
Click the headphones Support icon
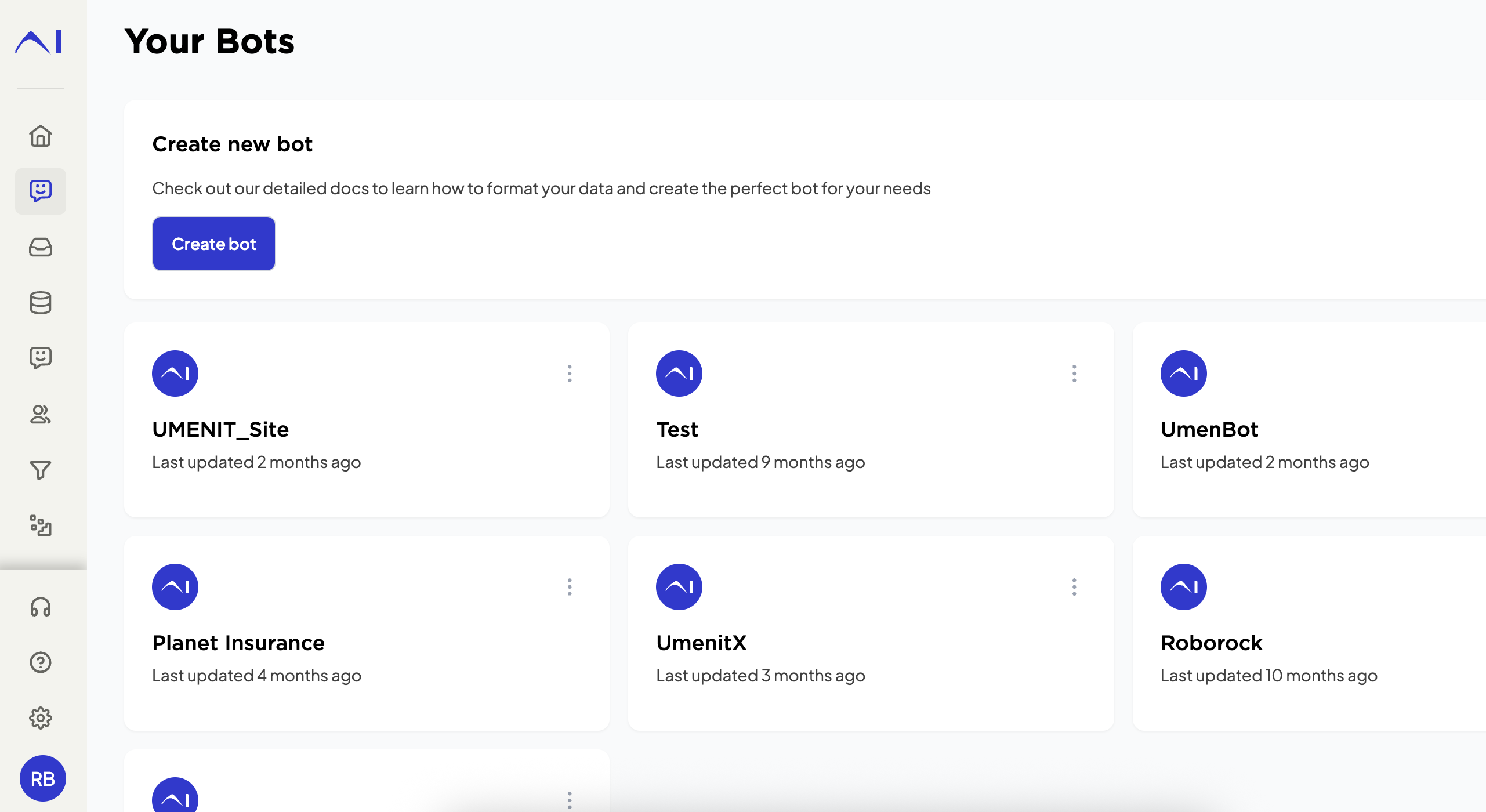[41, 607]
